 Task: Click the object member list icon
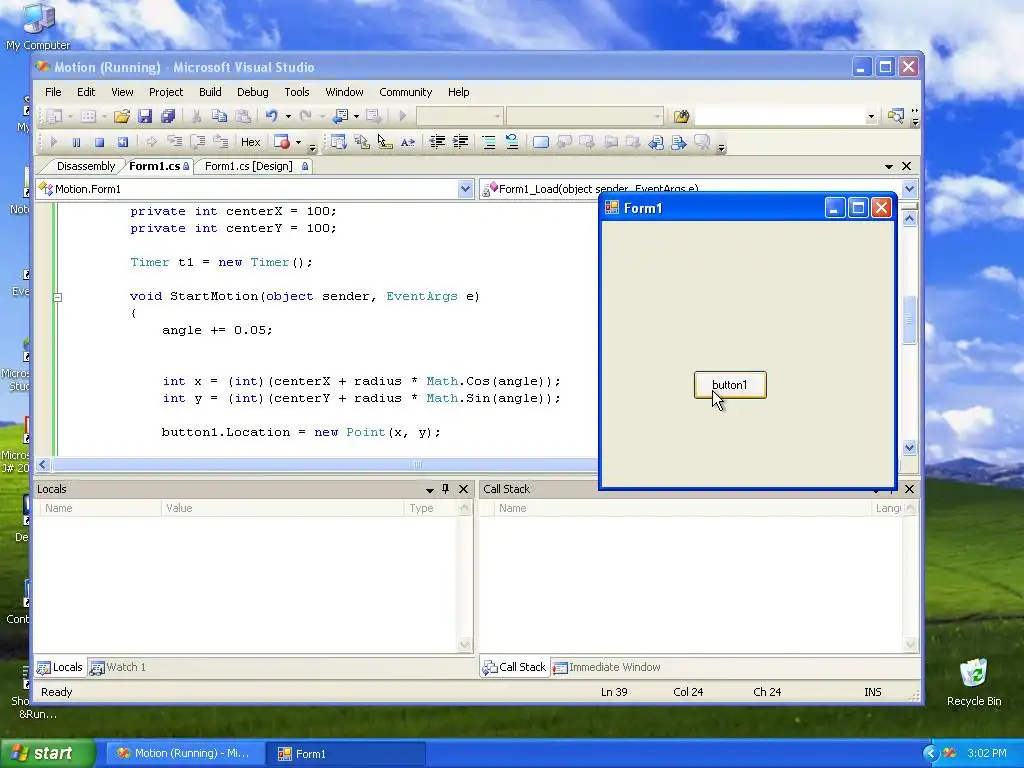coord(338,142)
